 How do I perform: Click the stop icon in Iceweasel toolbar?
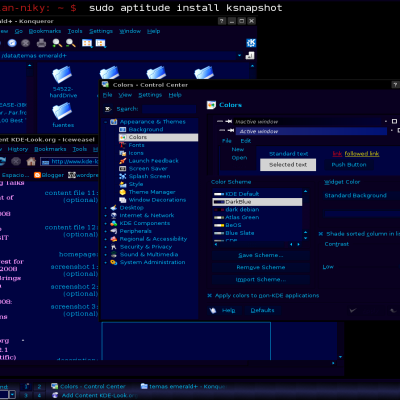click(x=16, y=162)
